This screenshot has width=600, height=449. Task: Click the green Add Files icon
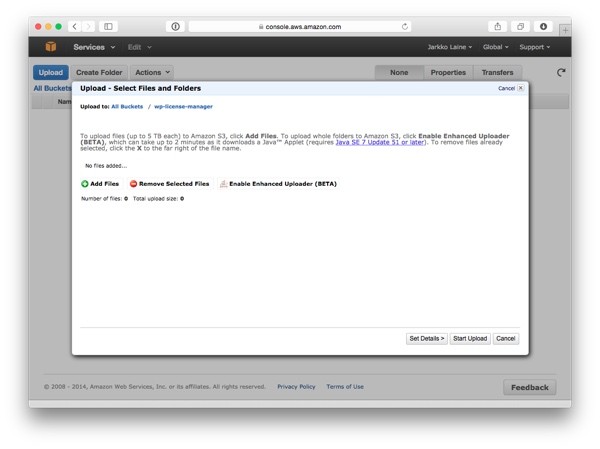[85, 184]
